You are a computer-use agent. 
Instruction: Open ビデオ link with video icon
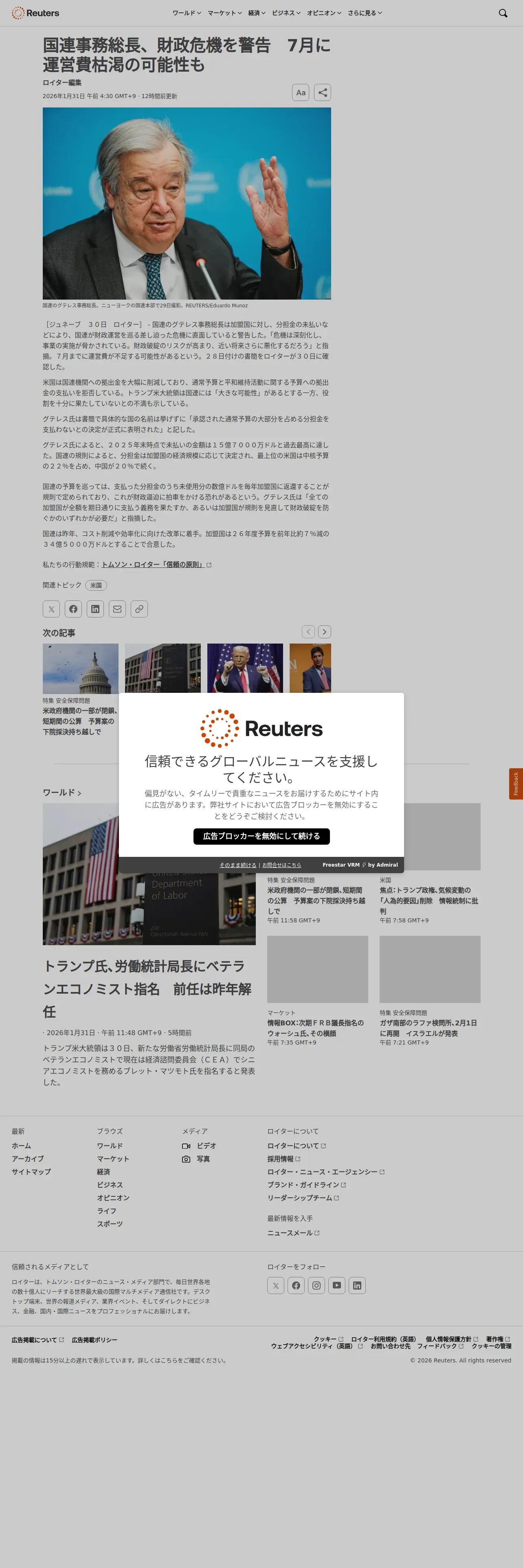199,1146
